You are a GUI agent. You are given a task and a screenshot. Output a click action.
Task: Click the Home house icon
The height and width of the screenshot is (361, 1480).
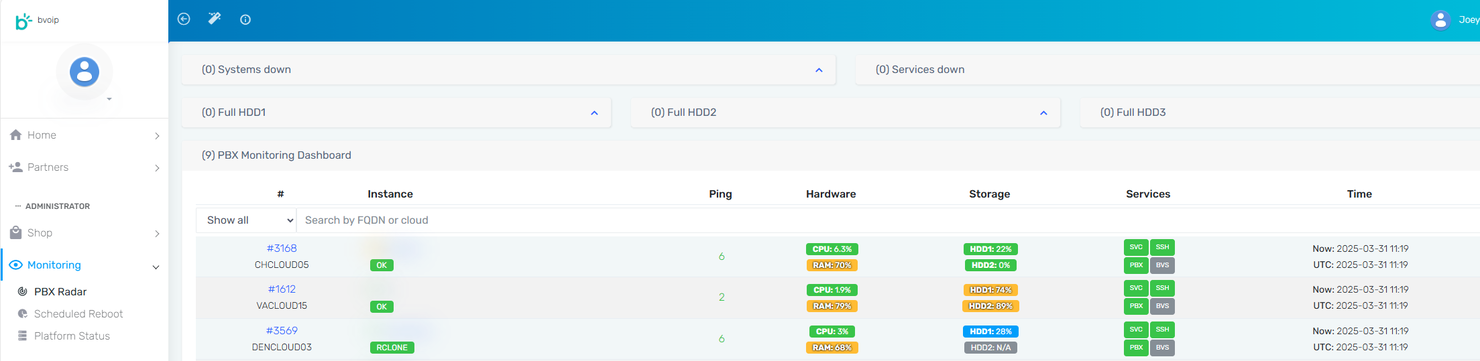(x=16, y=135)
